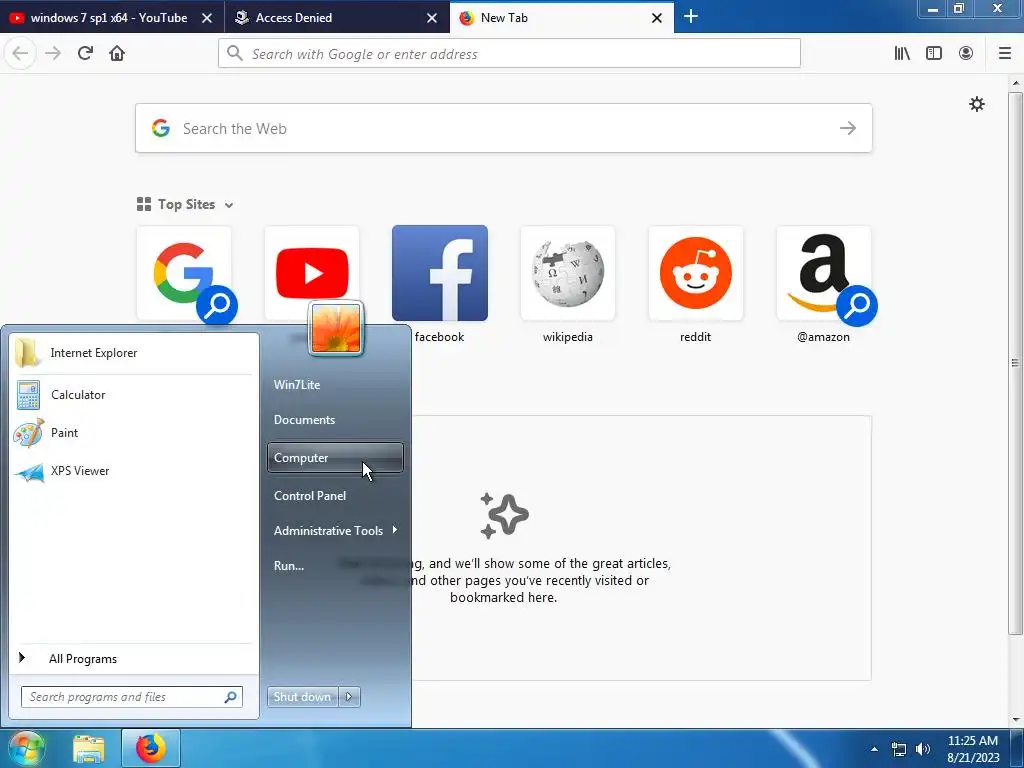Screen dimensions: 1024x768
Task: Open a new tab with plus button
Action: (x=690, y=17)
